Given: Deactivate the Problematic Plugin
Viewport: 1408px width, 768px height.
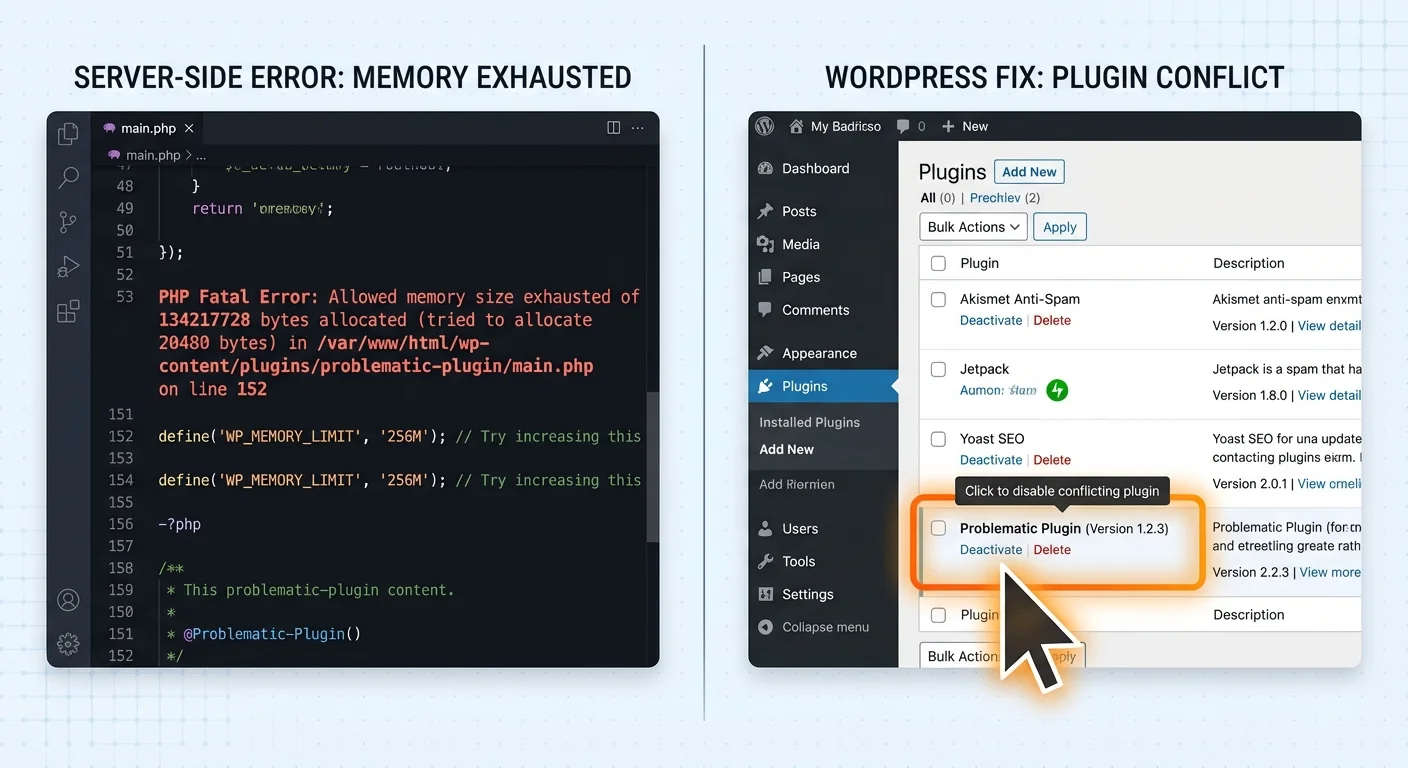Looking at the screenshot, I should point(991,550).
